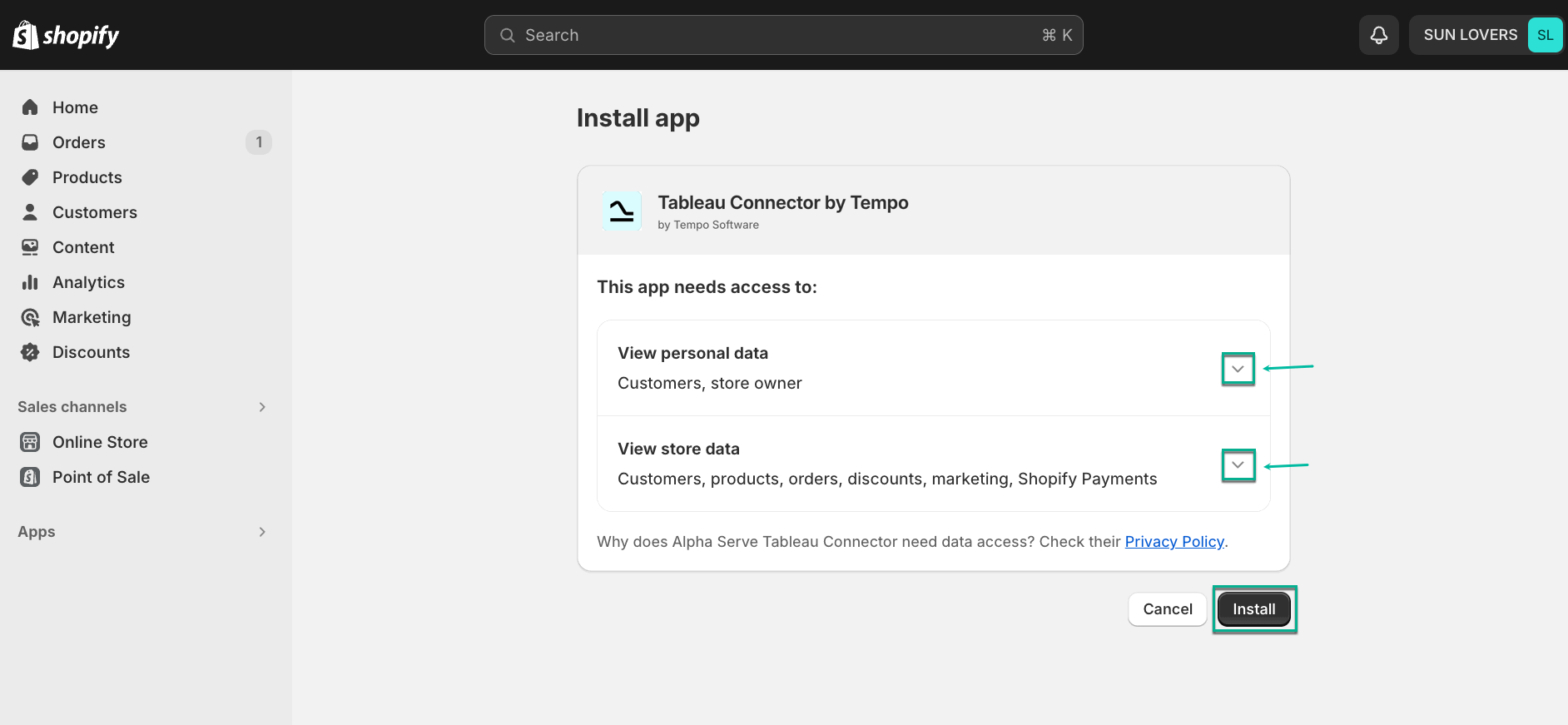1568x725 pixels.
Task: Open the Discounts icon
Action: (x=30, y=351)
